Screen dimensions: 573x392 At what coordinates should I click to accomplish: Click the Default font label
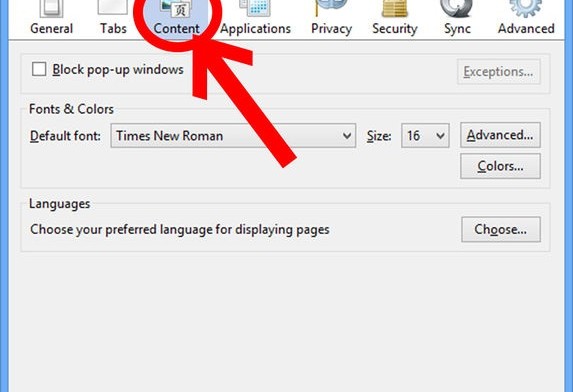(65, 136)
